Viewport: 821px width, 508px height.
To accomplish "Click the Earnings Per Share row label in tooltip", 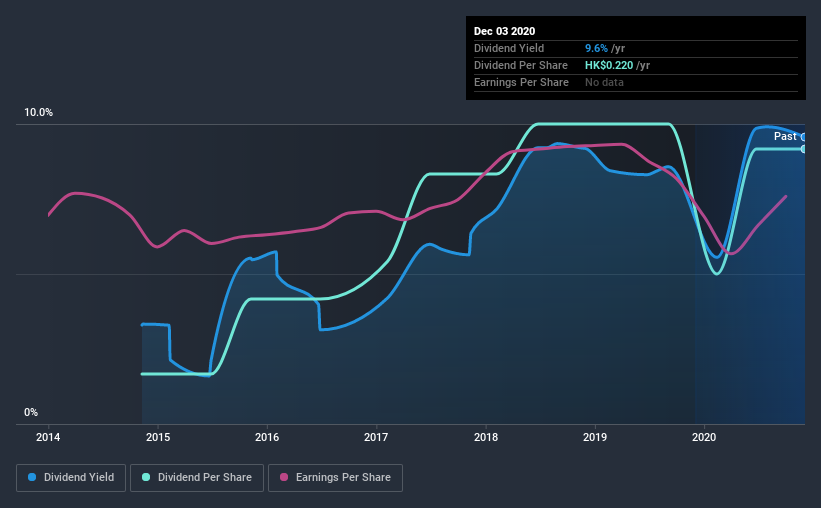I will tap(521, 82).
